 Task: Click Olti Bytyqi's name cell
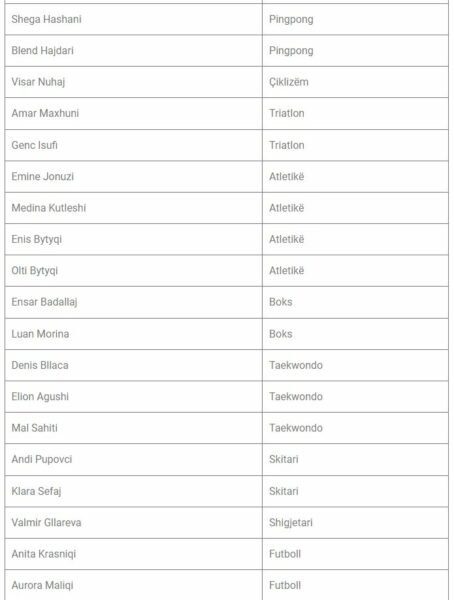(134, 271)
